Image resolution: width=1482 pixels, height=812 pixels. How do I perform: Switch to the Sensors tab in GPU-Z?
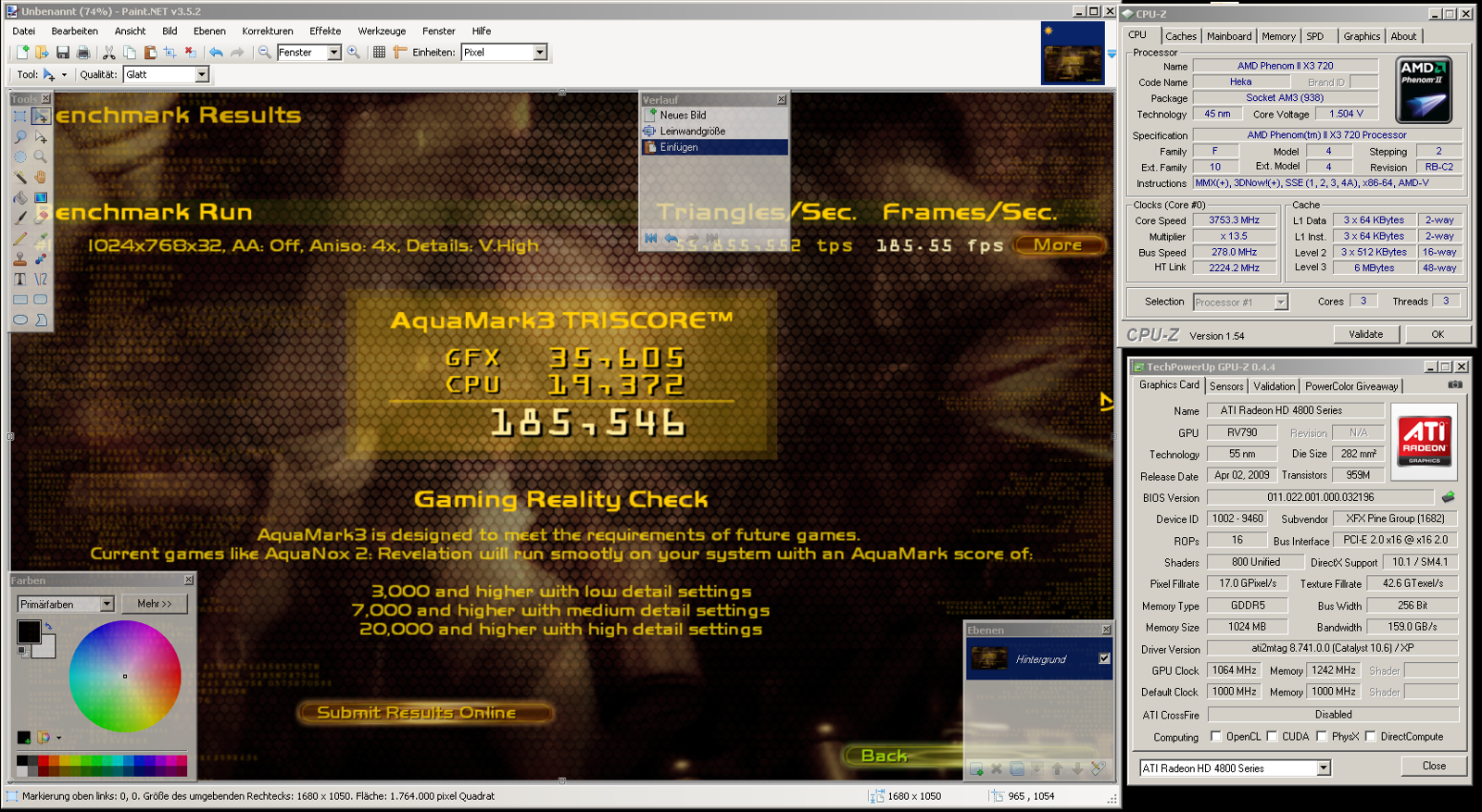tap(1226, 386)
